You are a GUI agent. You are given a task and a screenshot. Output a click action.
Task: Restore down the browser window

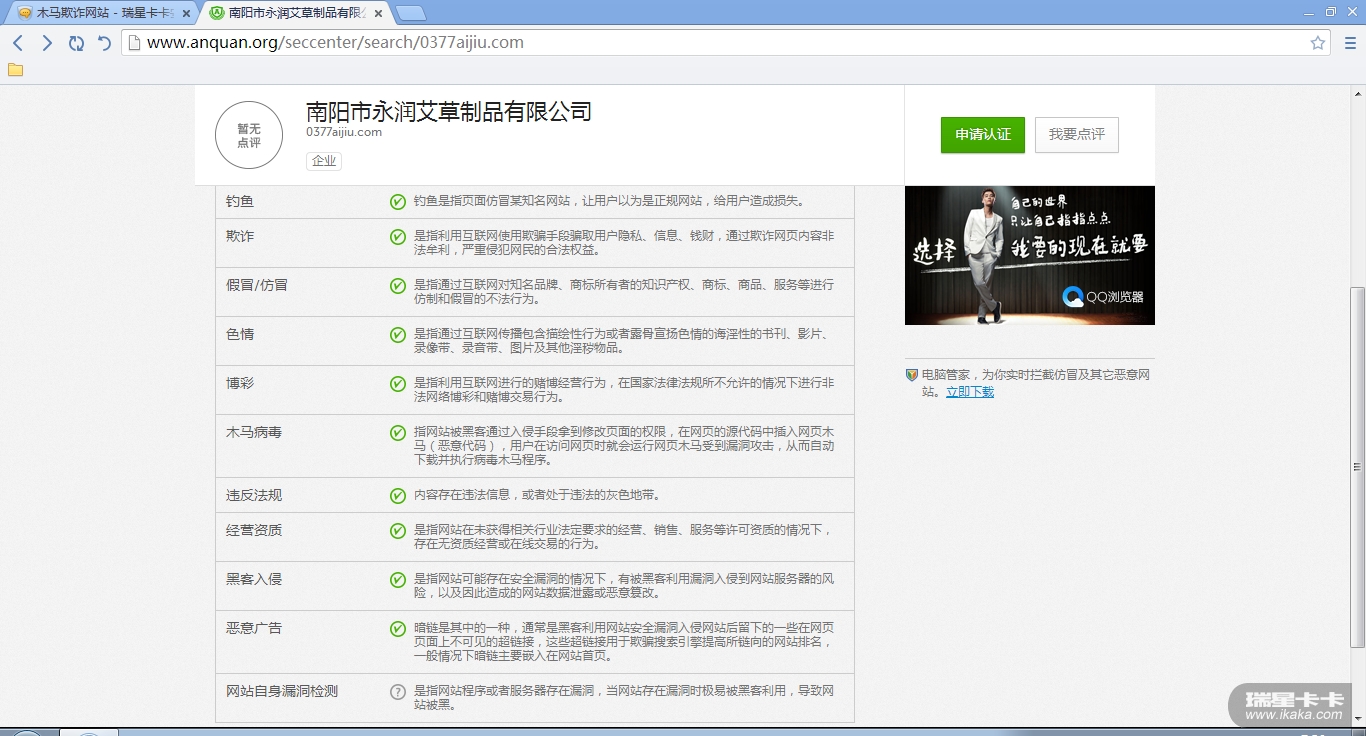pyautogui.click(x=1330, y=12)
